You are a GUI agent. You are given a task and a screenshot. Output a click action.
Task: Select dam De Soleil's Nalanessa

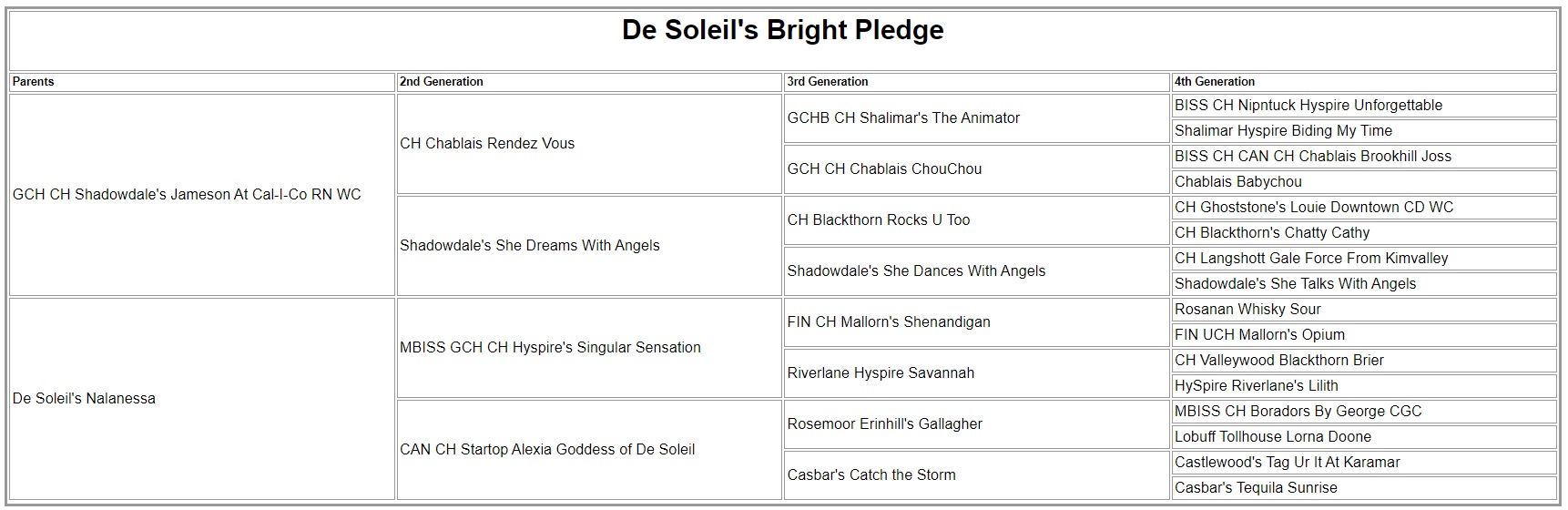pos(84,399)
